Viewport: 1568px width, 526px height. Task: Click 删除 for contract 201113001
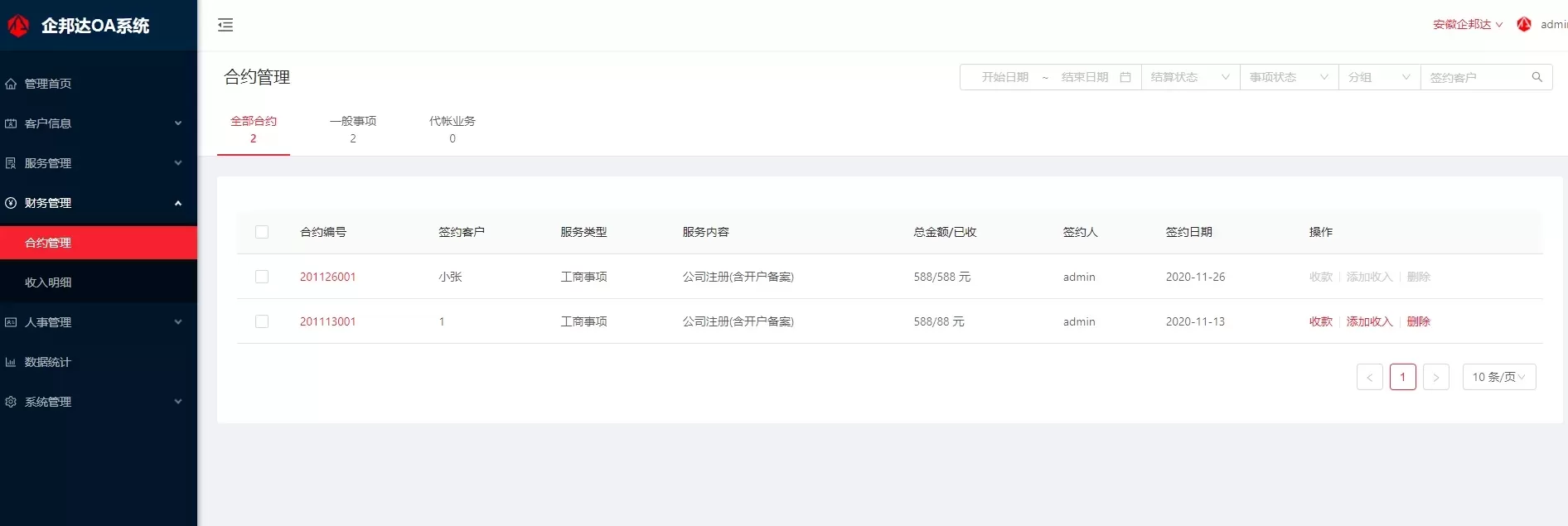1418,321
